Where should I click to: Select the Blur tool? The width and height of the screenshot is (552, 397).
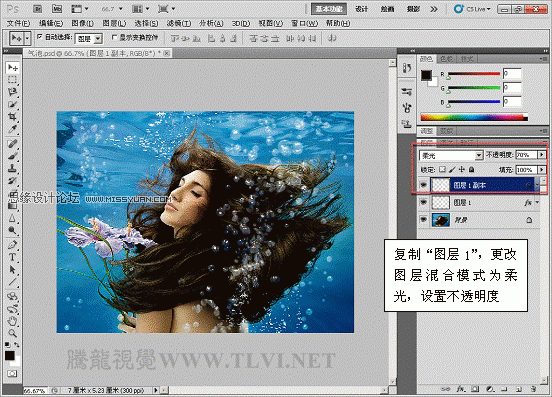[x=13, y=218]
